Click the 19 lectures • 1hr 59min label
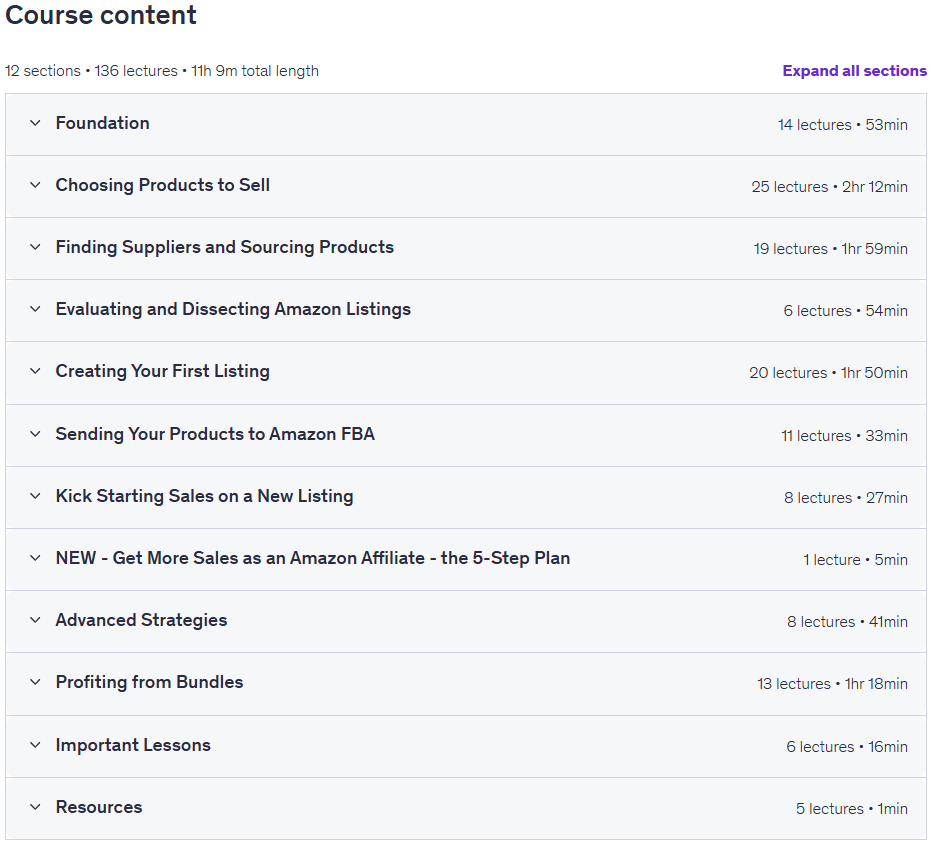932x843 pixels. 831,249
